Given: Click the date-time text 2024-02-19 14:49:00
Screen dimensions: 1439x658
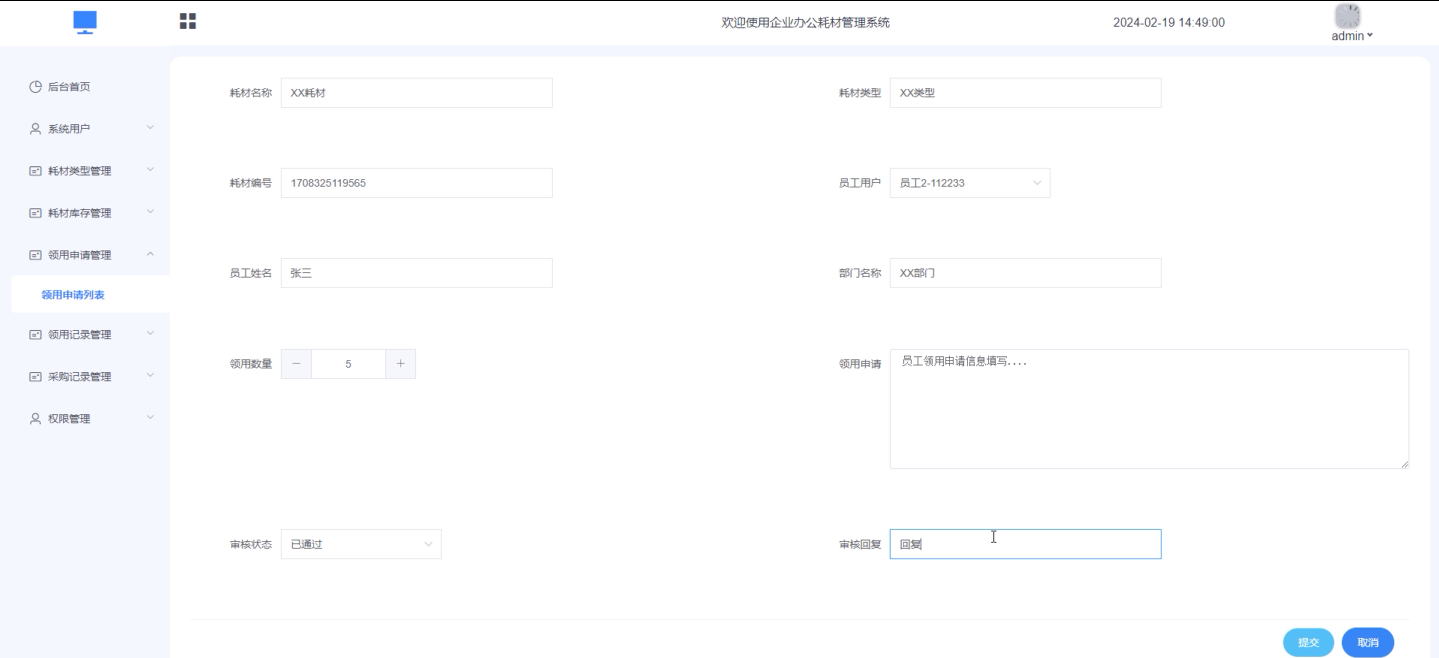Looking at the screenshot, I should tap(1169, 23).
